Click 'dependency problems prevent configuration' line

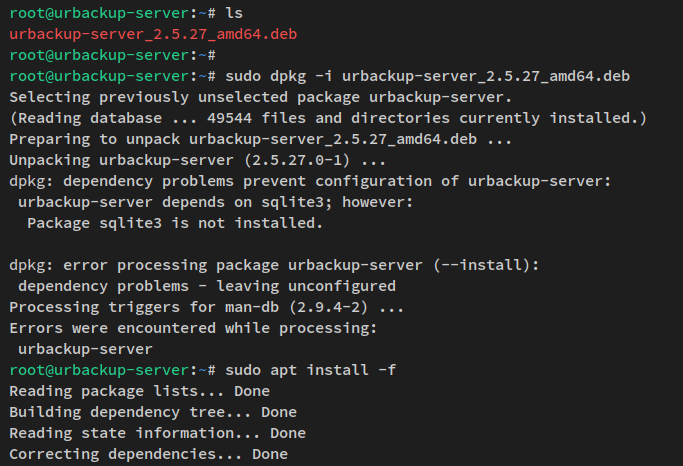point(310,181)
